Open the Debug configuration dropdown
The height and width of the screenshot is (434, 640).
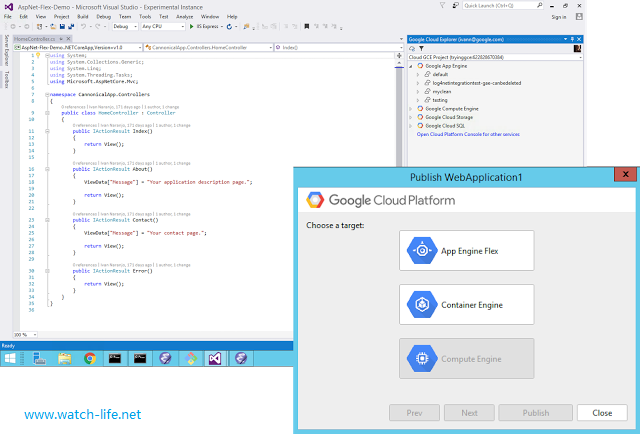pos(125,27)
